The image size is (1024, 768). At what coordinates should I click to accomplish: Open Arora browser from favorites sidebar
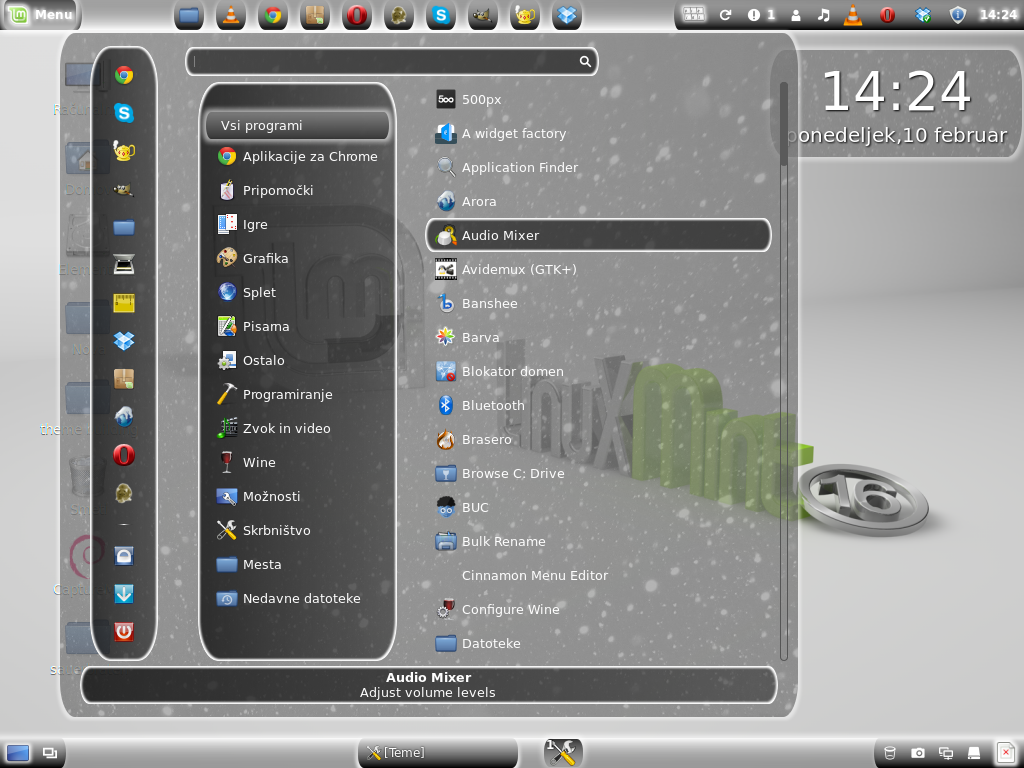point(124,416)
